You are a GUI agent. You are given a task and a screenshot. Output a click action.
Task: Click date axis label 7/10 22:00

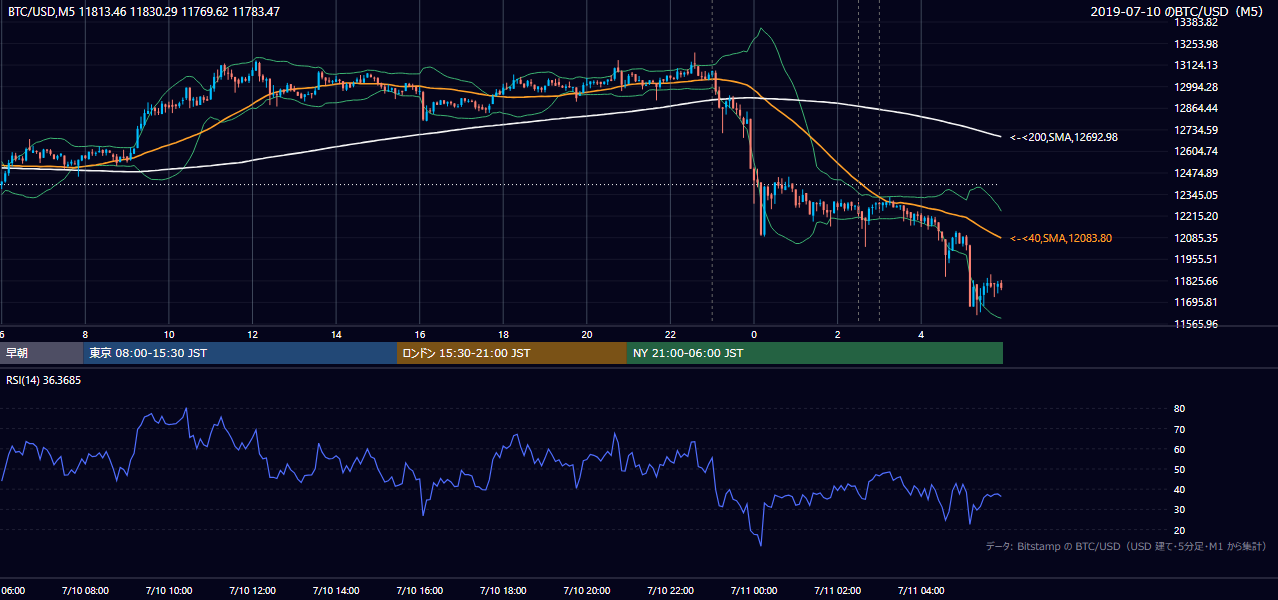(670, 591)
